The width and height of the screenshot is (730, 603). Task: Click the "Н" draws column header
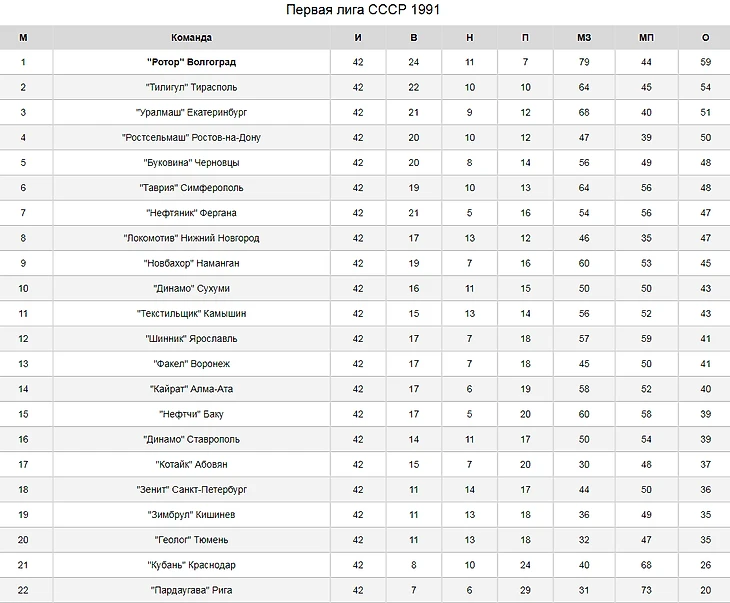pyautogui.click(x=469, y=38)
